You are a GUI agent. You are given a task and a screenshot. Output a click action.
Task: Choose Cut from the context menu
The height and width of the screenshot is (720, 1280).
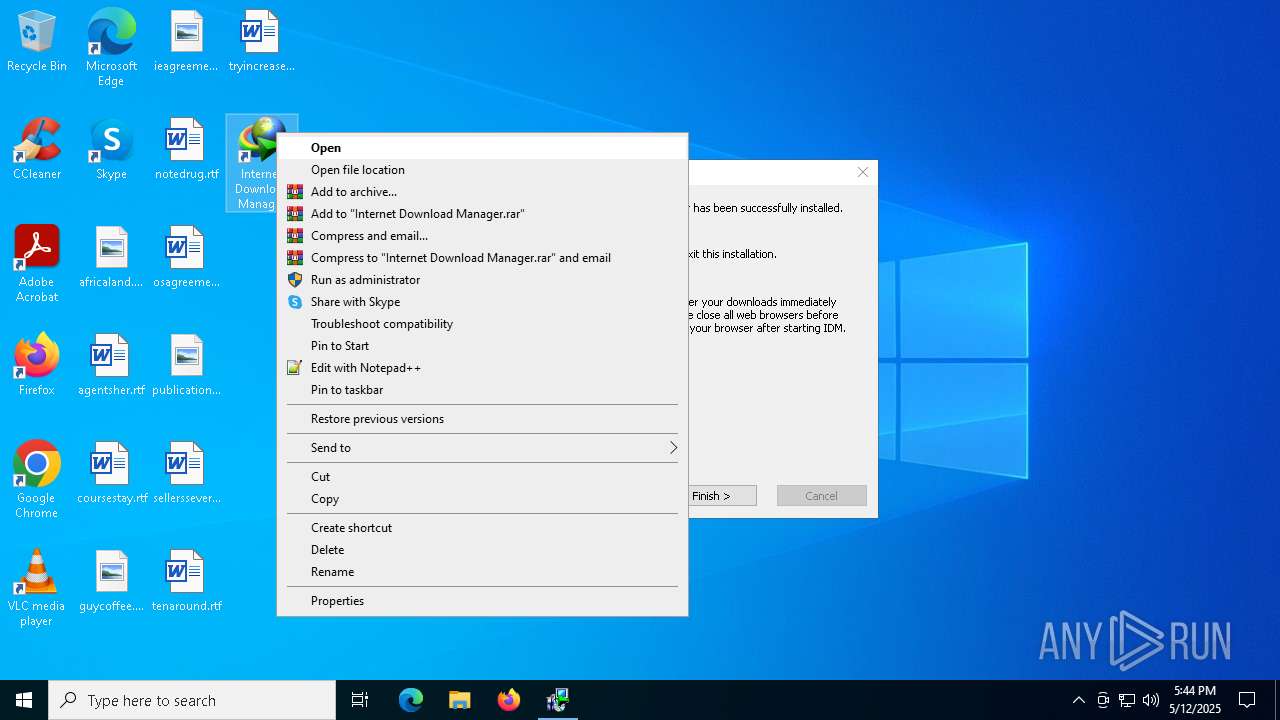(482, 477)
